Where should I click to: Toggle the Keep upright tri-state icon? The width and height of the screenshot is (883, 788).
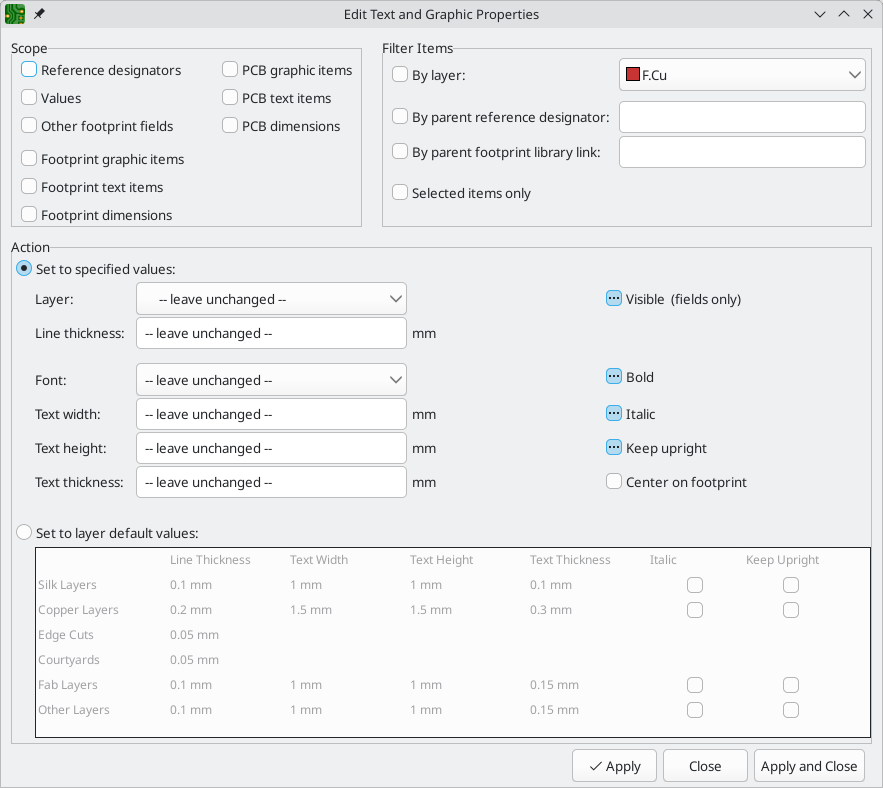pos(613,448)
